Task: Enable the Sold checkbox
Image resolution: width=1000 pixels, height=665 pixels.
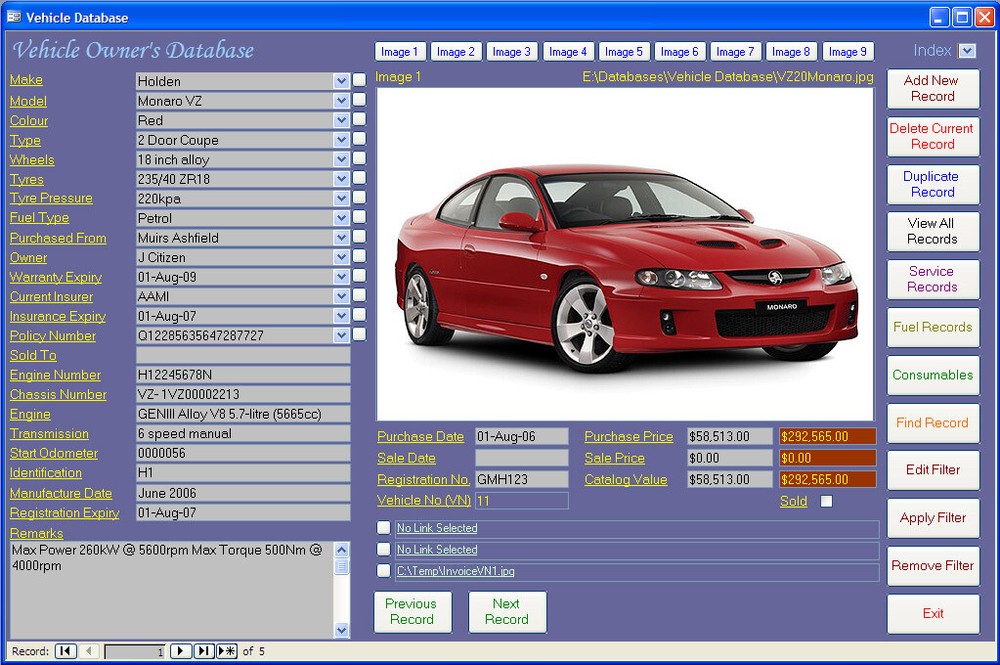Action: pyautogui.click(x=826, y=502)
